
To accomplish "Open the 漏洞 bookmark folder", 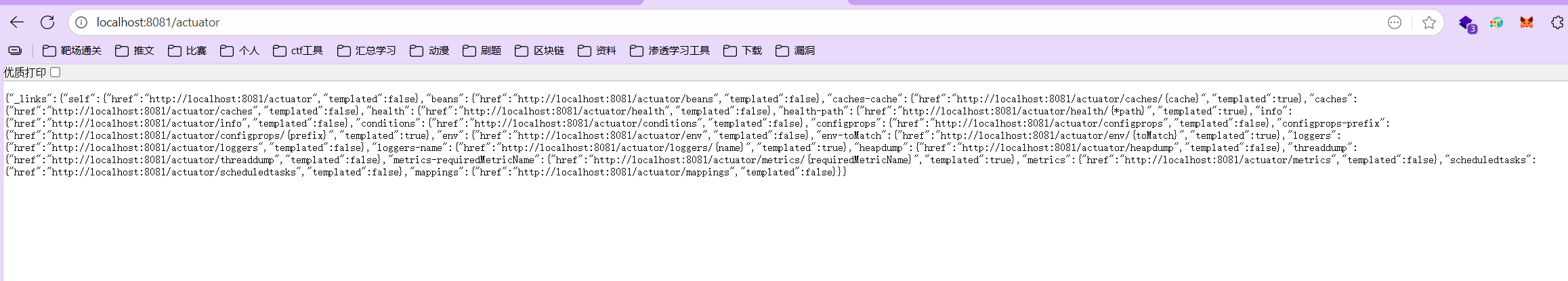I will [795, 51].
